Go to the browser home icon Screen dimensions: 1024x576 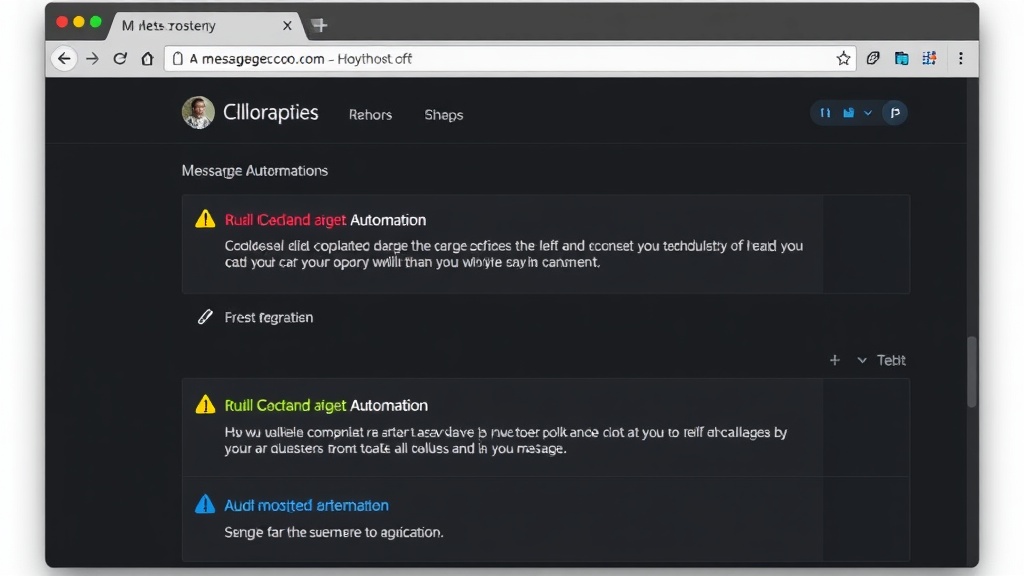[x=147, y=59]
